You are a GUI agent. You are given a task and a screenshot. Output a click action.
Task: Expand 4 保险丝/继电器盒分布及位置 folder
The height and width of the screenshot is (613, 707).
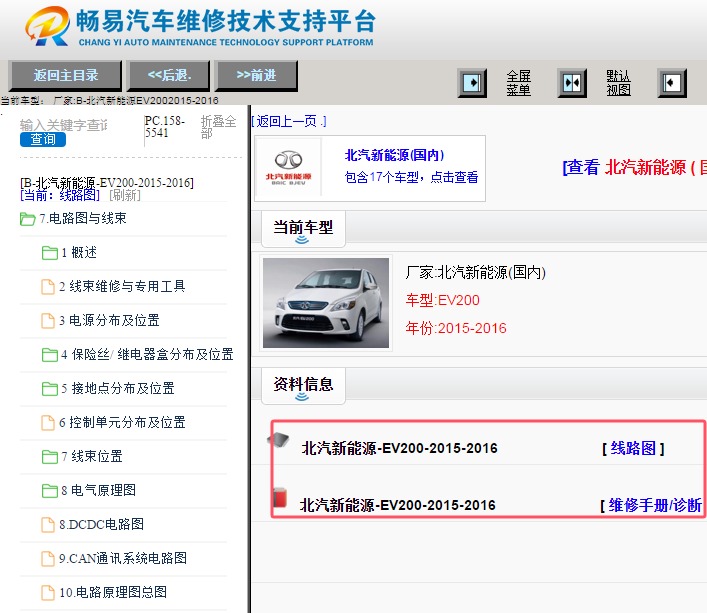pyautogui.click(x=147, y=354)
